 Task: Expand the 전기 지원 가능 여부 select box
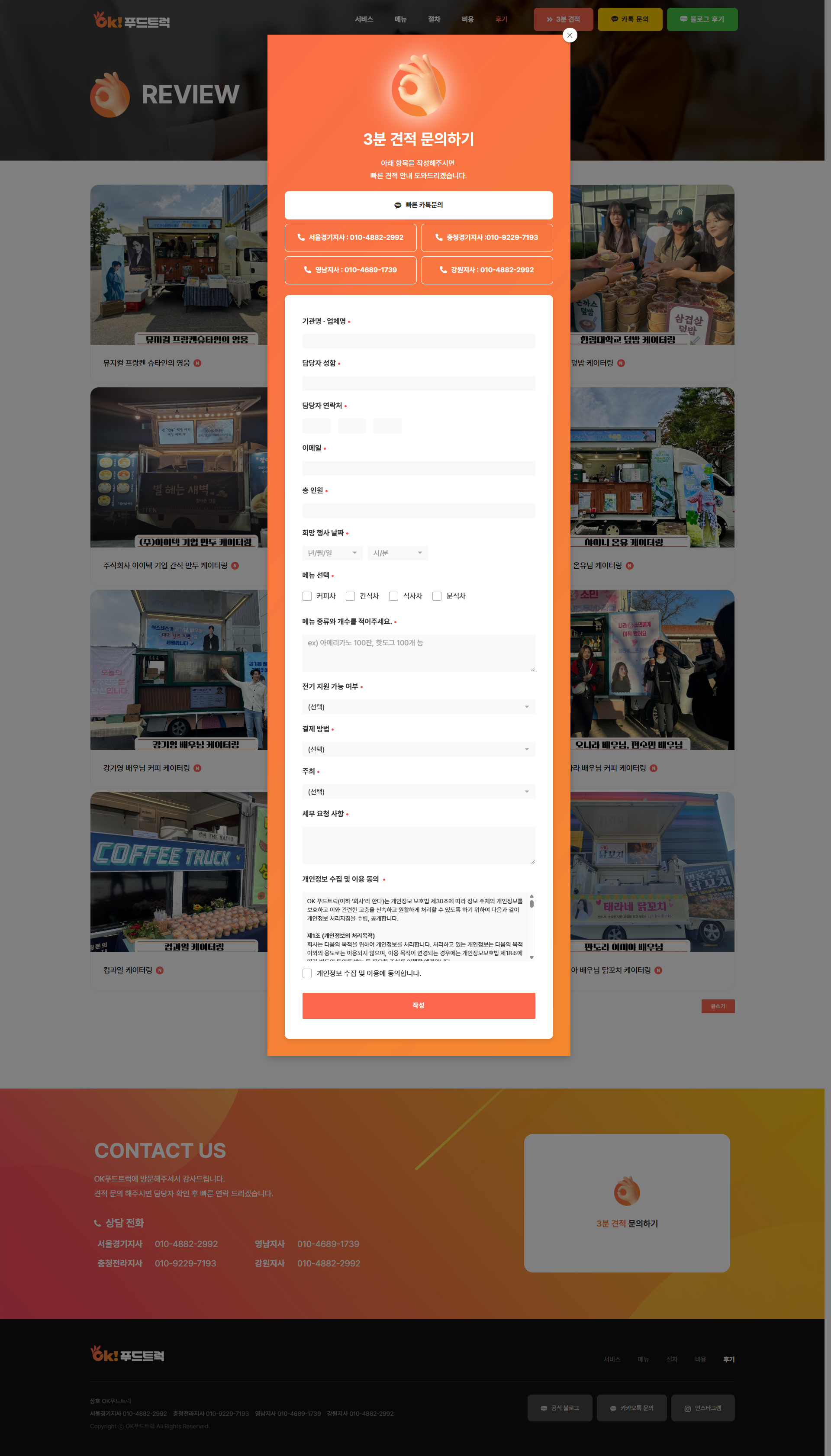point(419,707)
